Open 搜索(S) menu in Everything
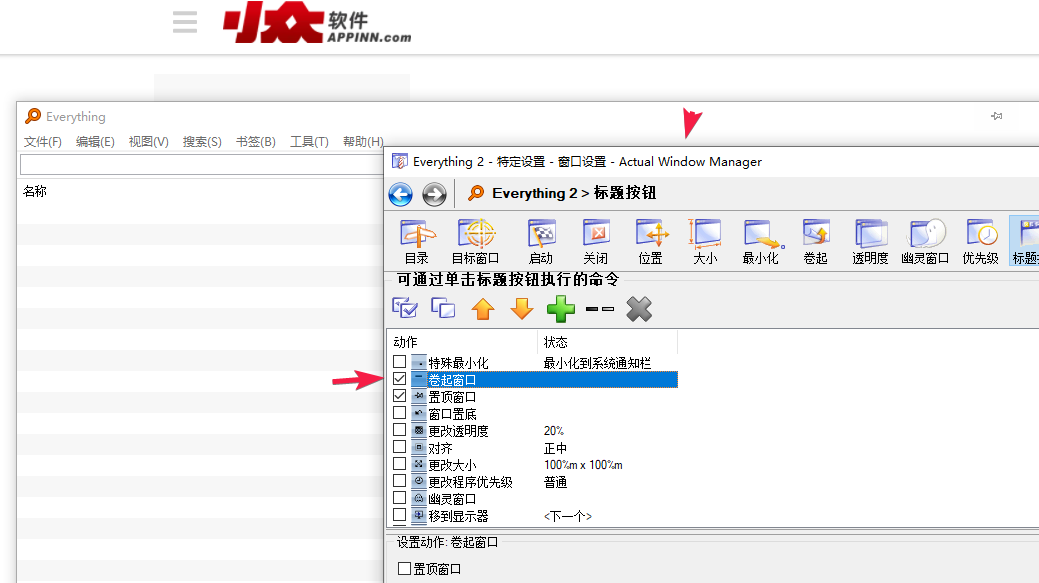 tap(202, 142)
